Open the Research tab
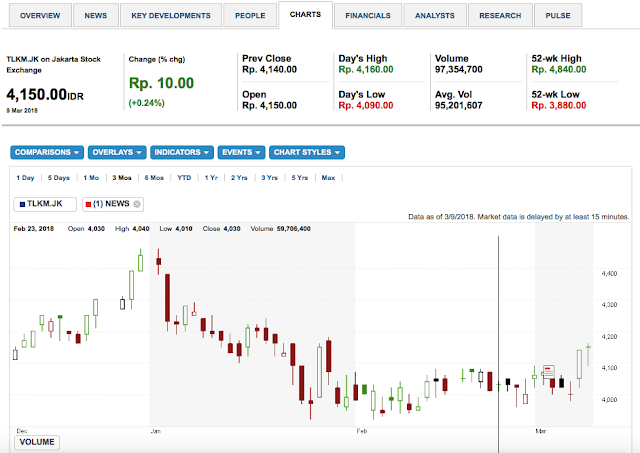 500,16
